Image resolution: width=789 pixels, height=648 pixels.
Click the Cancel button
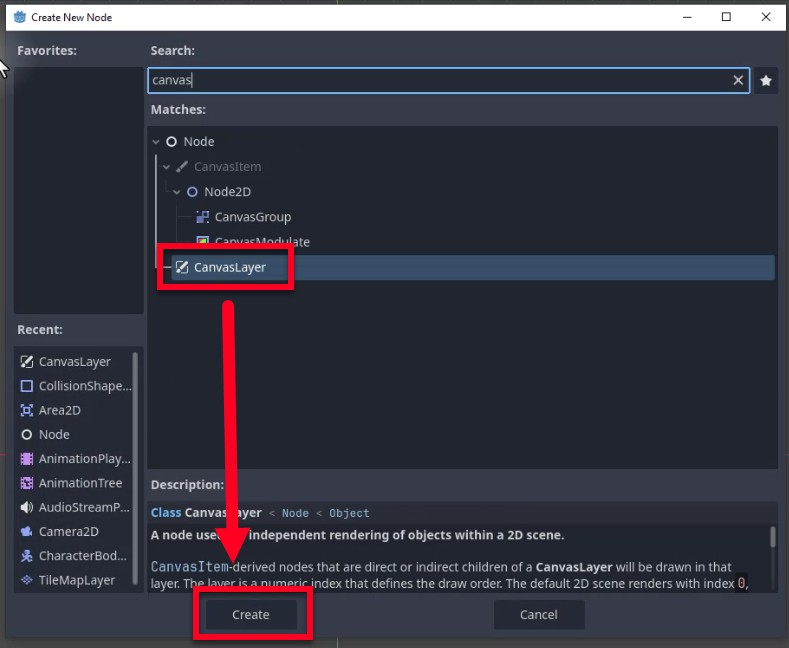pyautogui.click(x=539, y=614)
